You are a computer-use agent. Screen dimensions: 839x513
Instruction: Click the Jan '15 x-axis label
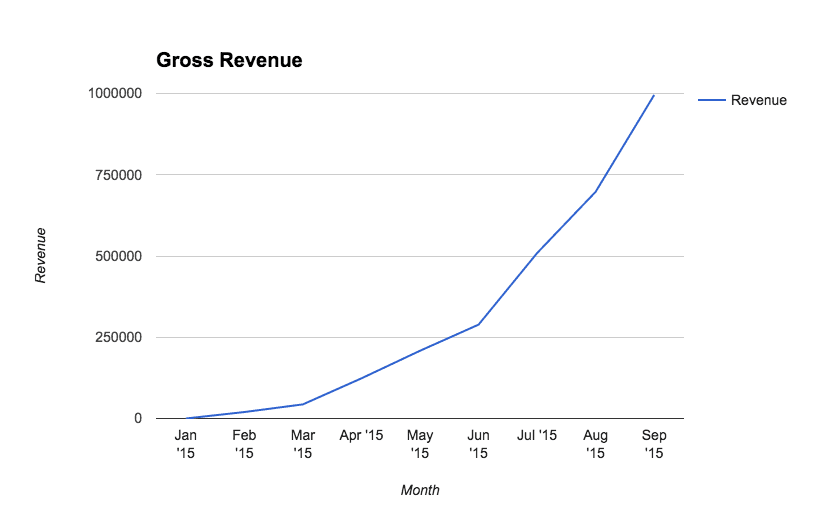(x=186, y=444)
